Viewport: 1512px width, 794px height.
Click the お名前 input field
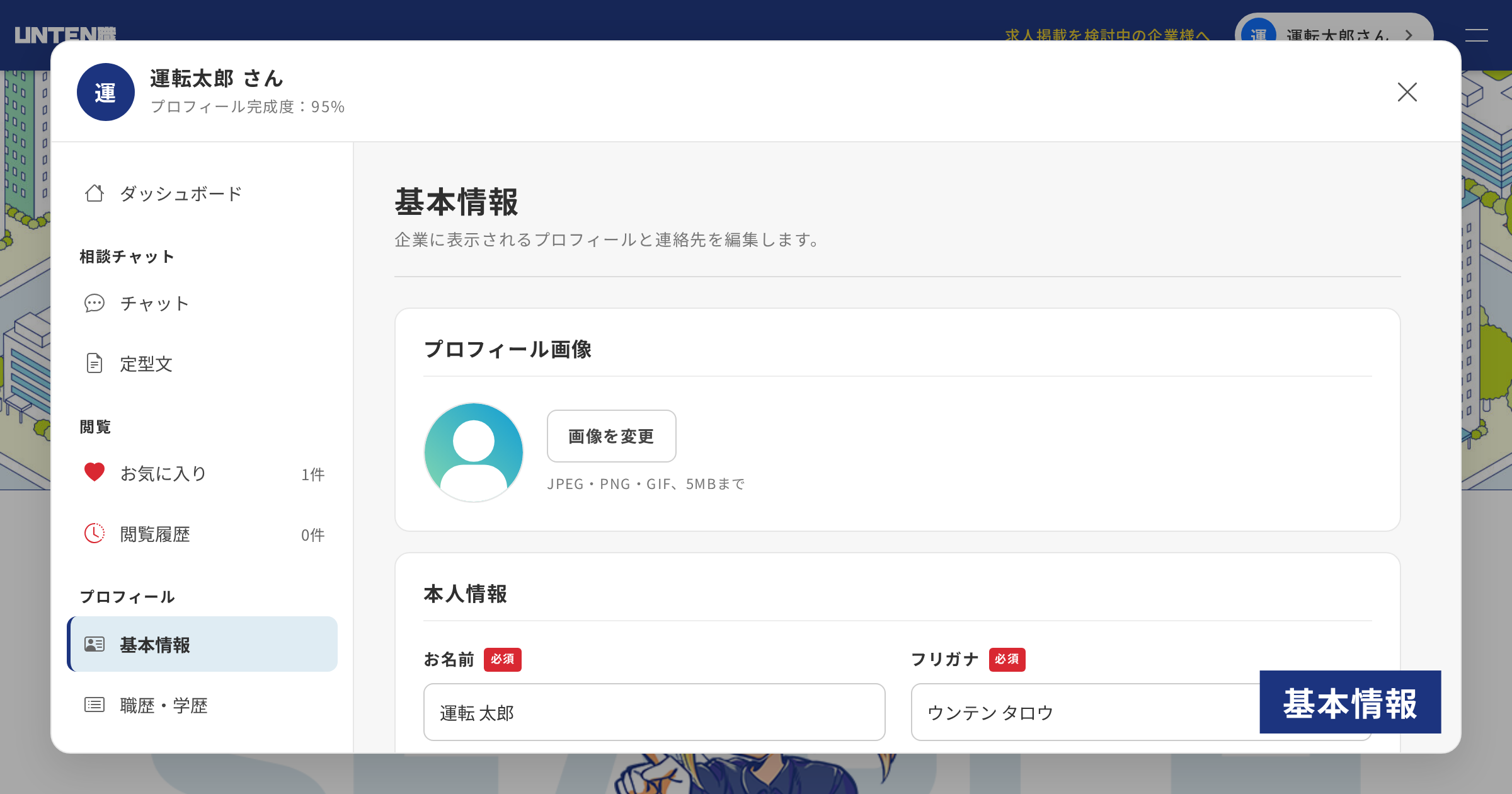(655, 712)
